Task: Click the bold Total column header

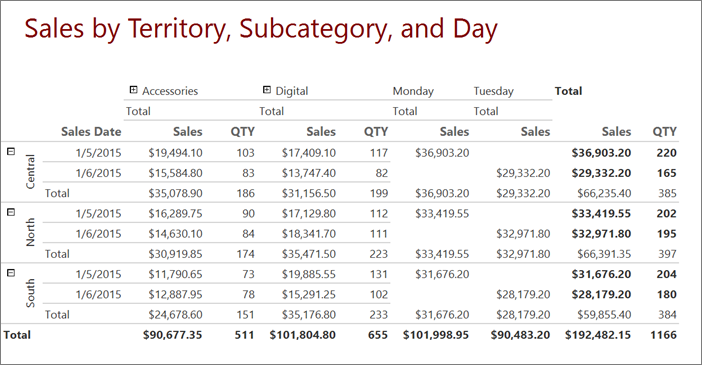Action: coord(568,91)
